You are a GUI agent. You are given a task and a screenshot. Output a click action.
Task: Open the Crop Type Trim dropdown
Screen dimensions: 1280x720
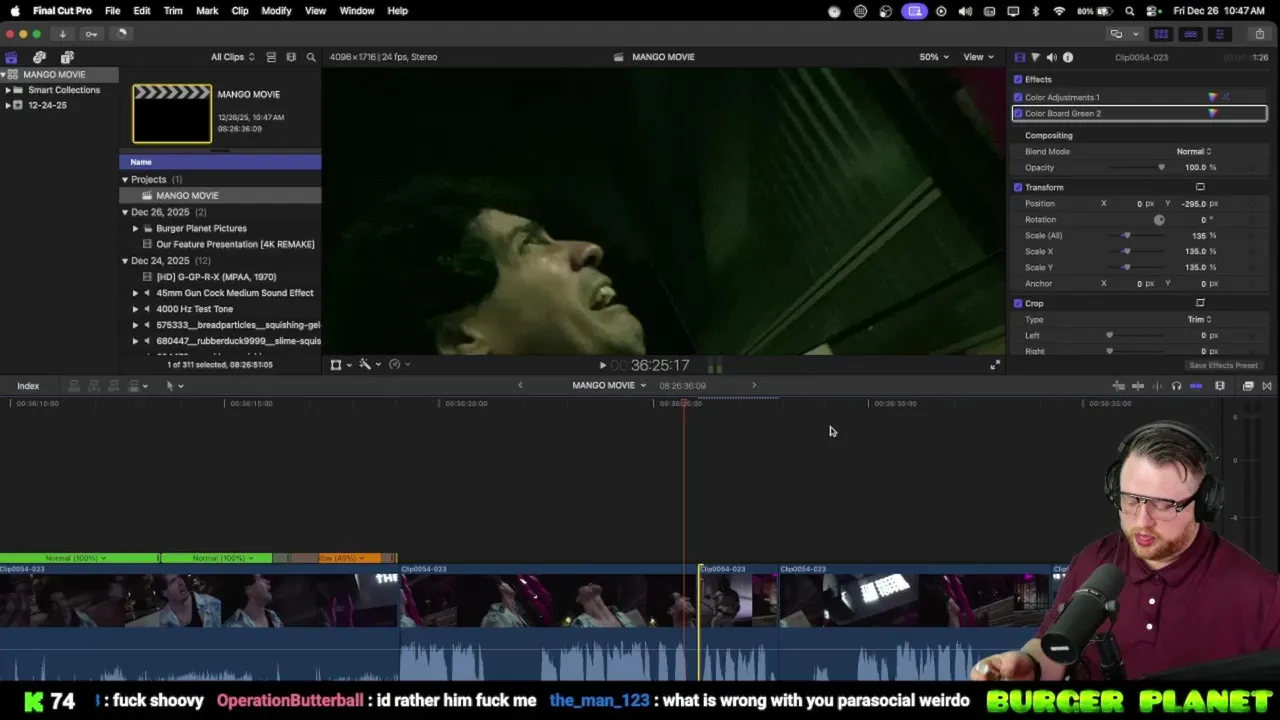pos(1199,319)
